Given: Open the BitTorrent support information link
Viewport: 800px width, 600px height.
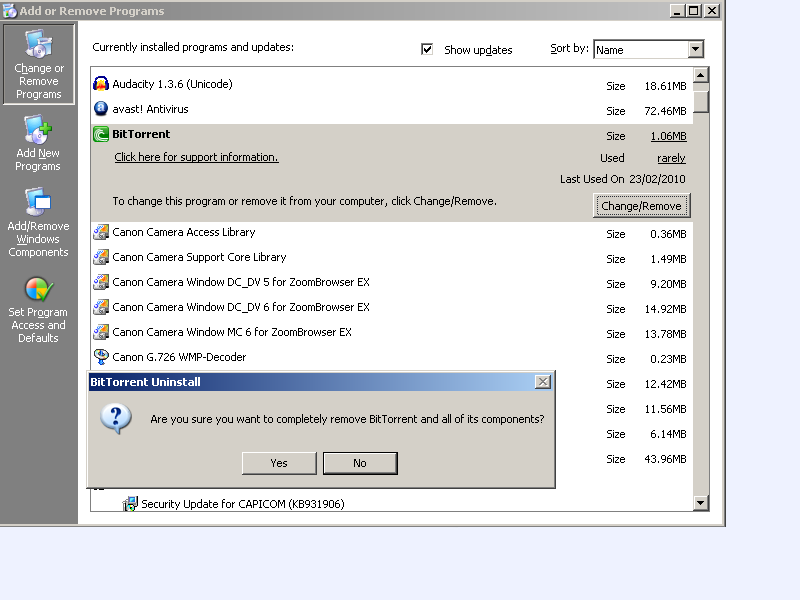Looking at the screenshot, I should [x=196, y=157].
